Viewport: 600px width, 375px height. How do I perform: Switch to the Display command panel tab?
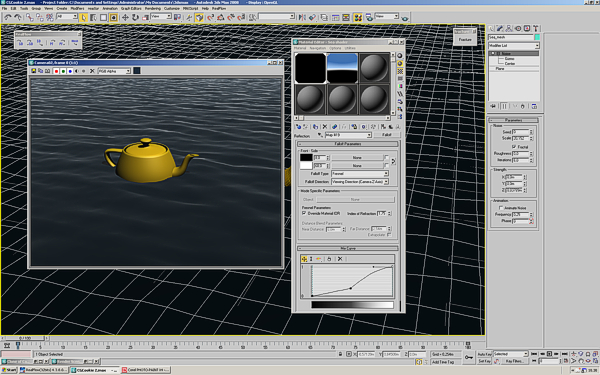pyautogui.click(x=527, y=28)
